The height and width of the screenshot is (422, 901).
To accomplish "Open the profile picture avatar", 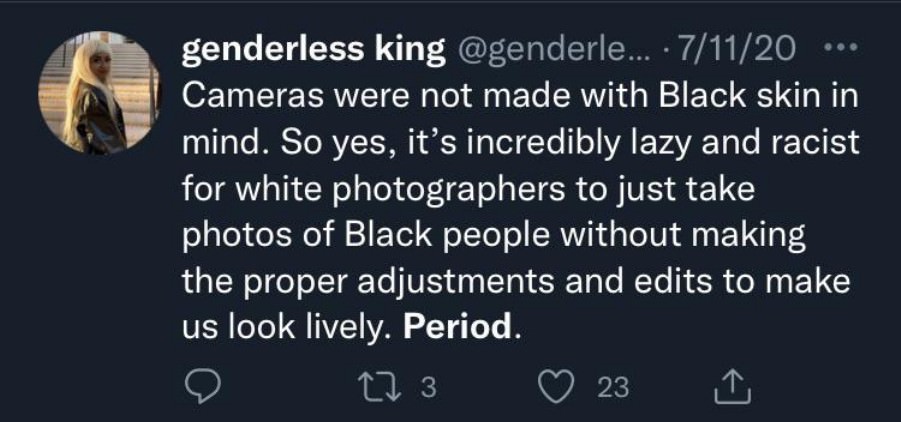I will point(98,92).
